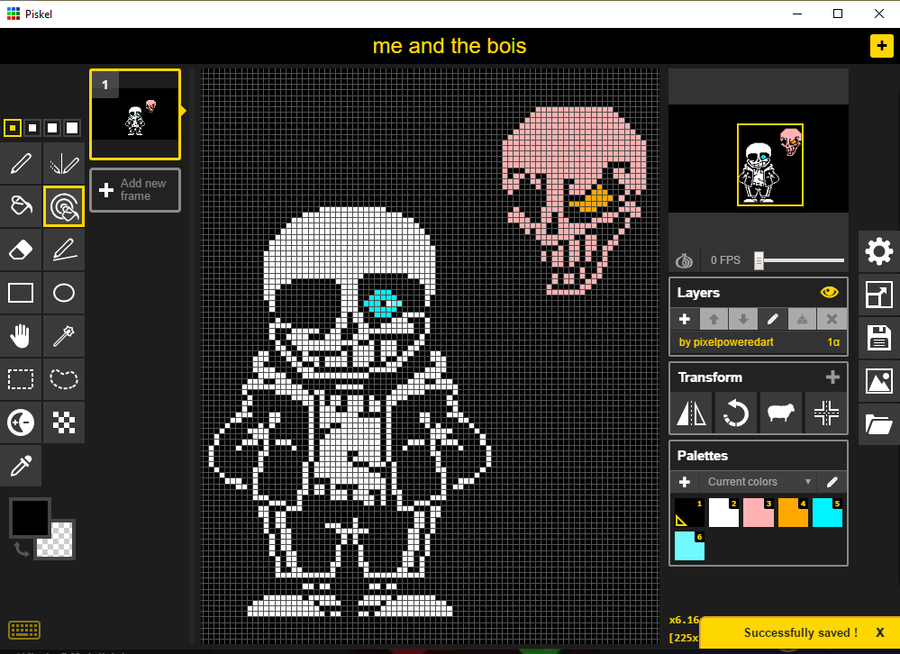Swap primary and secondary colors
The image size is (900, 654).
coord(21,549)
